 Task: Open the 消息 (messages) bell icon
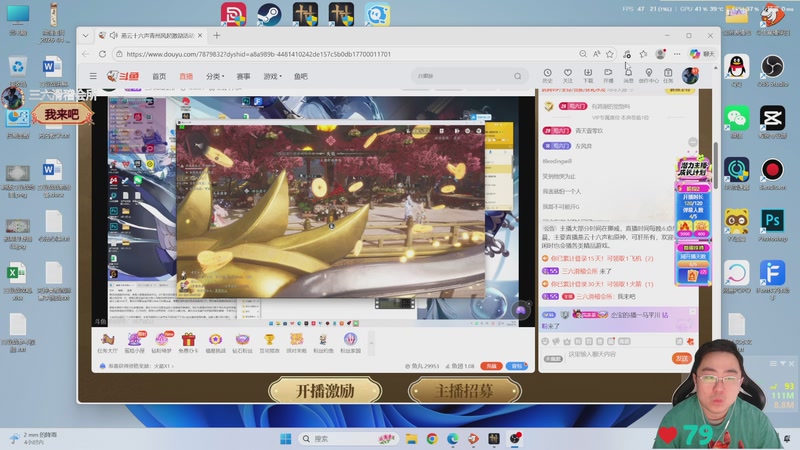coord(629,76)
